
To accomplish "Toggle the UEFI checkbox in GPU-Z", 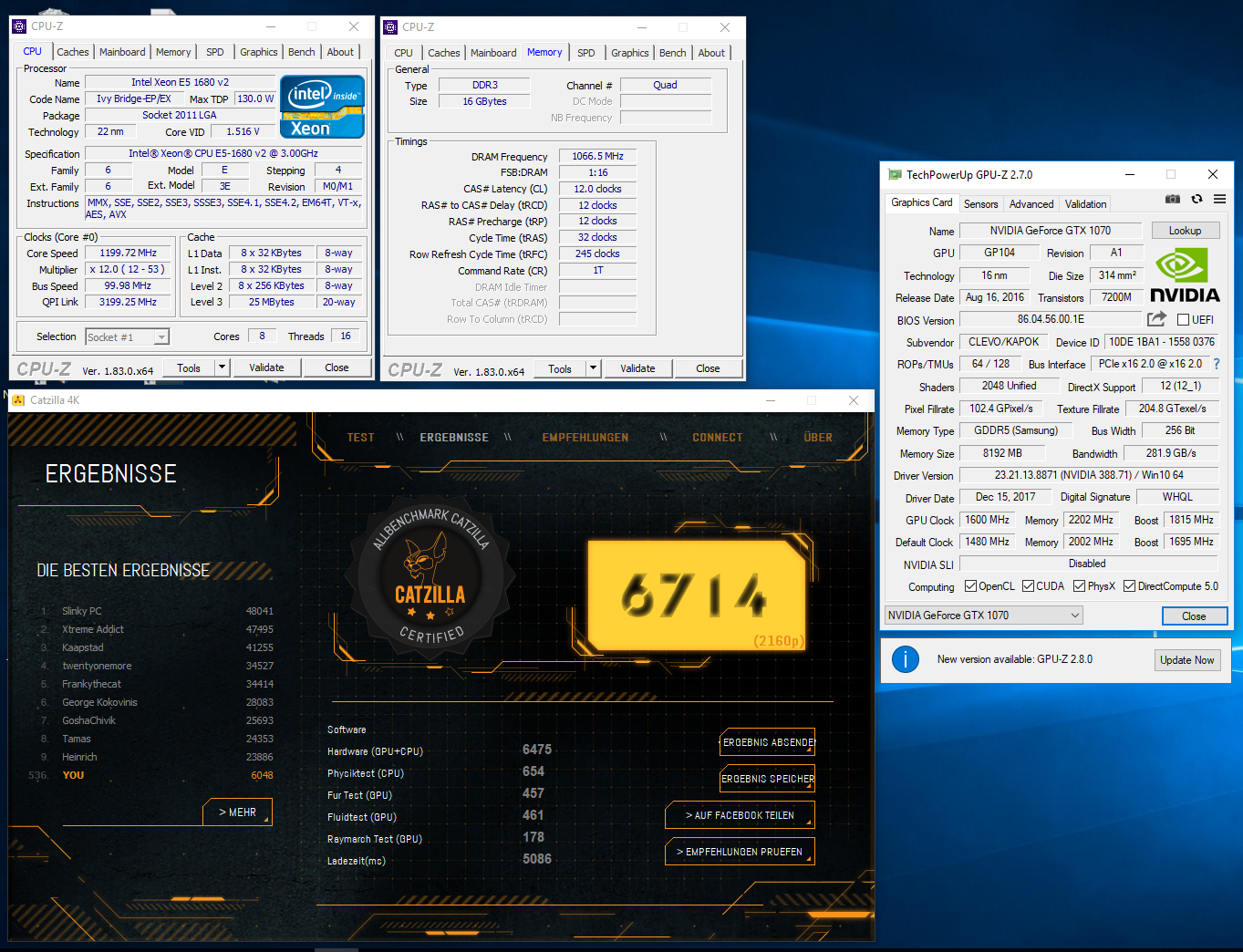I will point(1183,320).
